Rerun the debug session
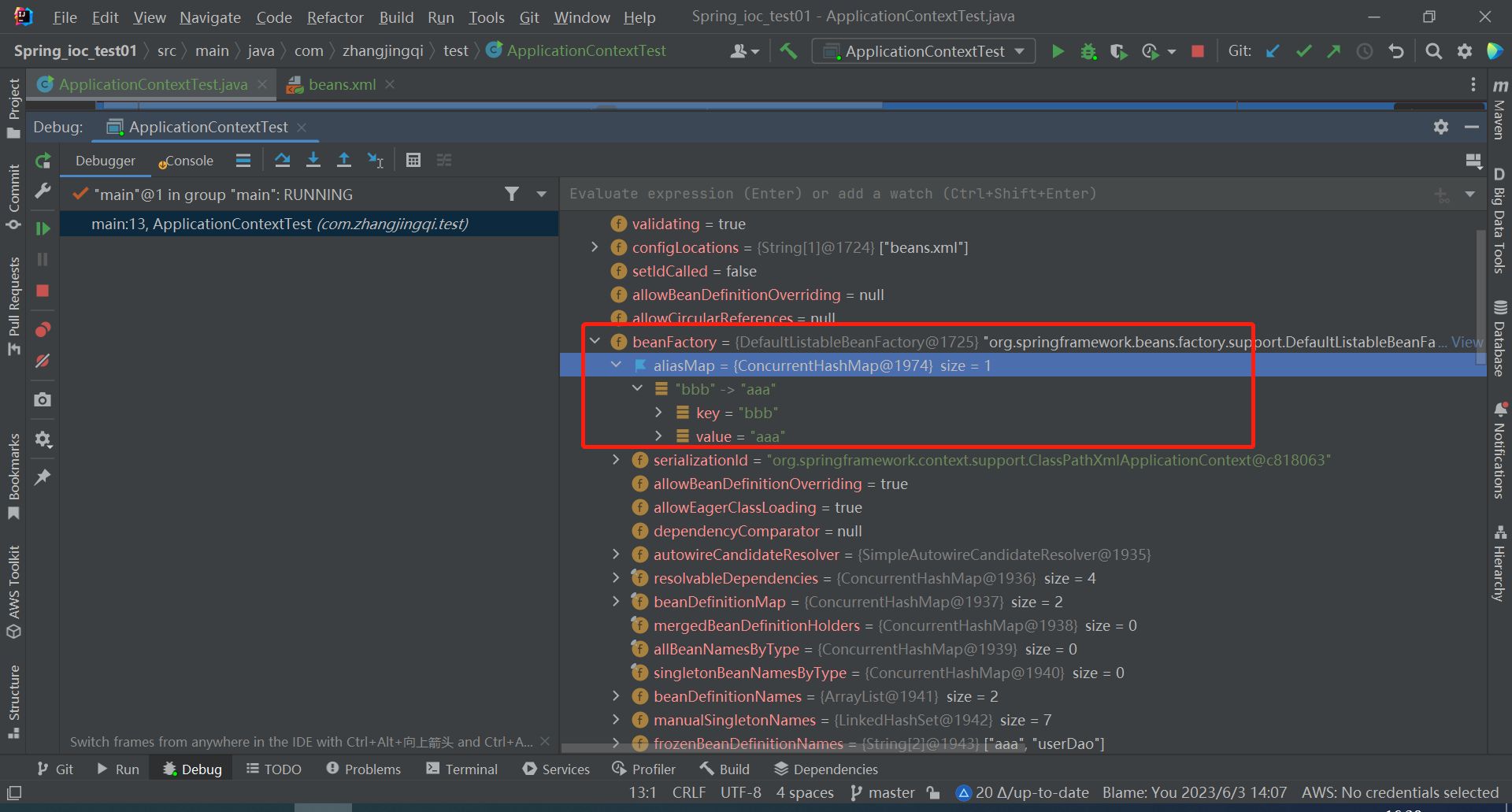 pos(43,160)
